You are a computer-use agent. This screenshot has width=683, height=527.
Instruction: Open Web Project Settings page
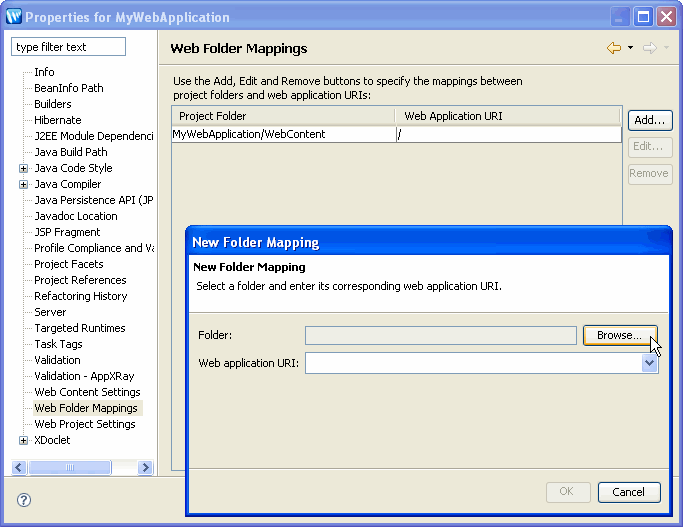pyautogui.click(x=85, y=424)
